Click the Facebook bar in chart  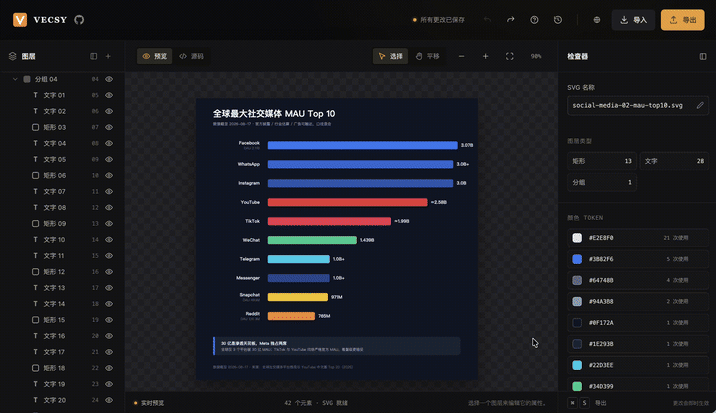click(x=363, y=145)
